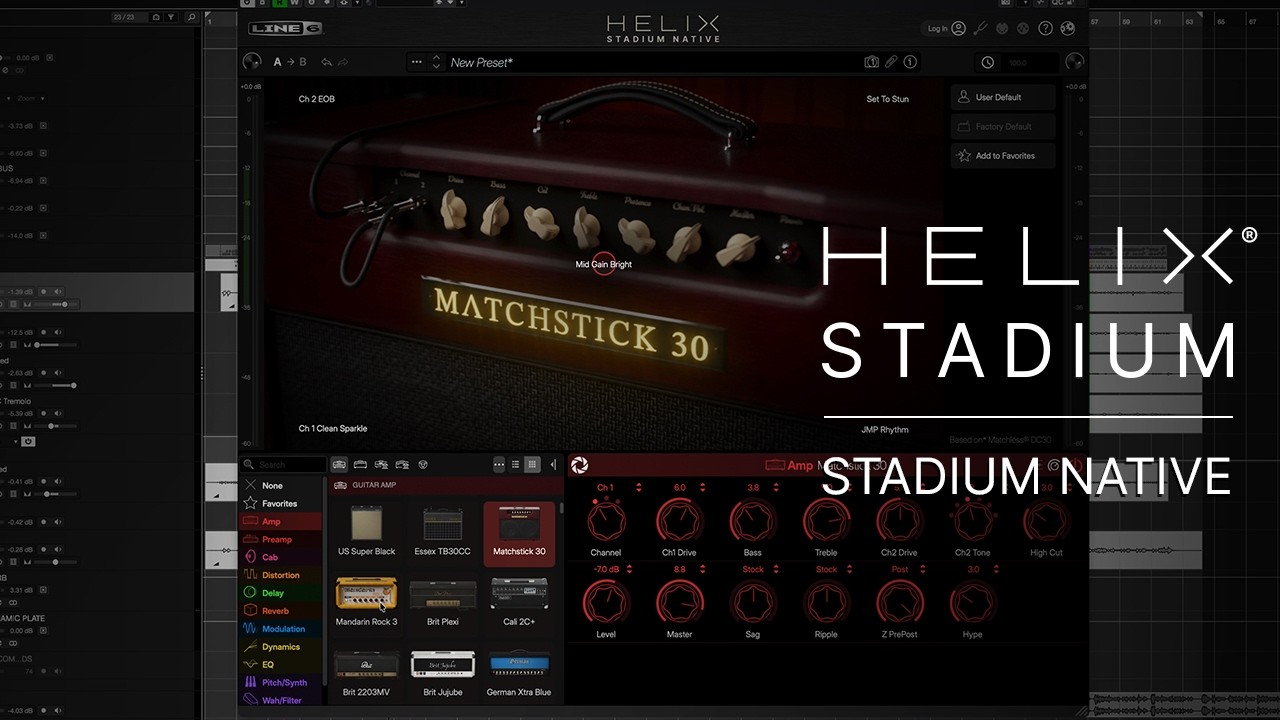Click the search magnifier in DAW toolbar
The width and height of the screenshot is (1280, 720).
tap(191, 17)
